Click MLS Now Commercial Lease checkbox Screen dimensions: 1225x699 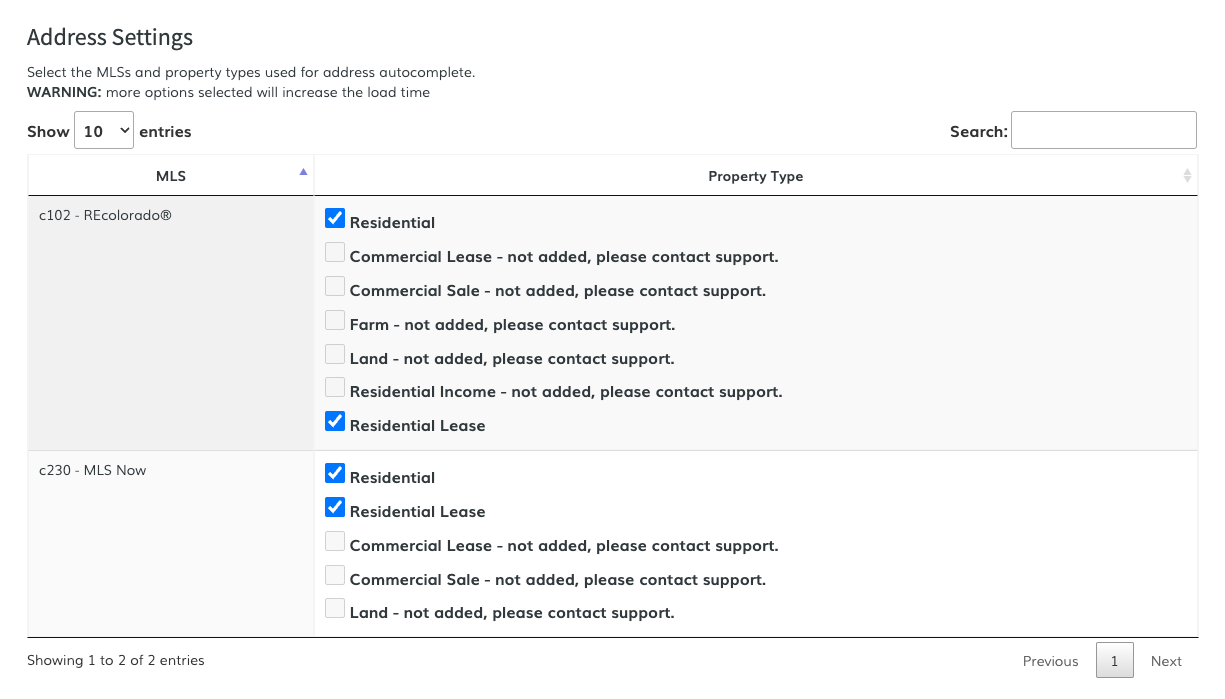(x=335, y=542)
